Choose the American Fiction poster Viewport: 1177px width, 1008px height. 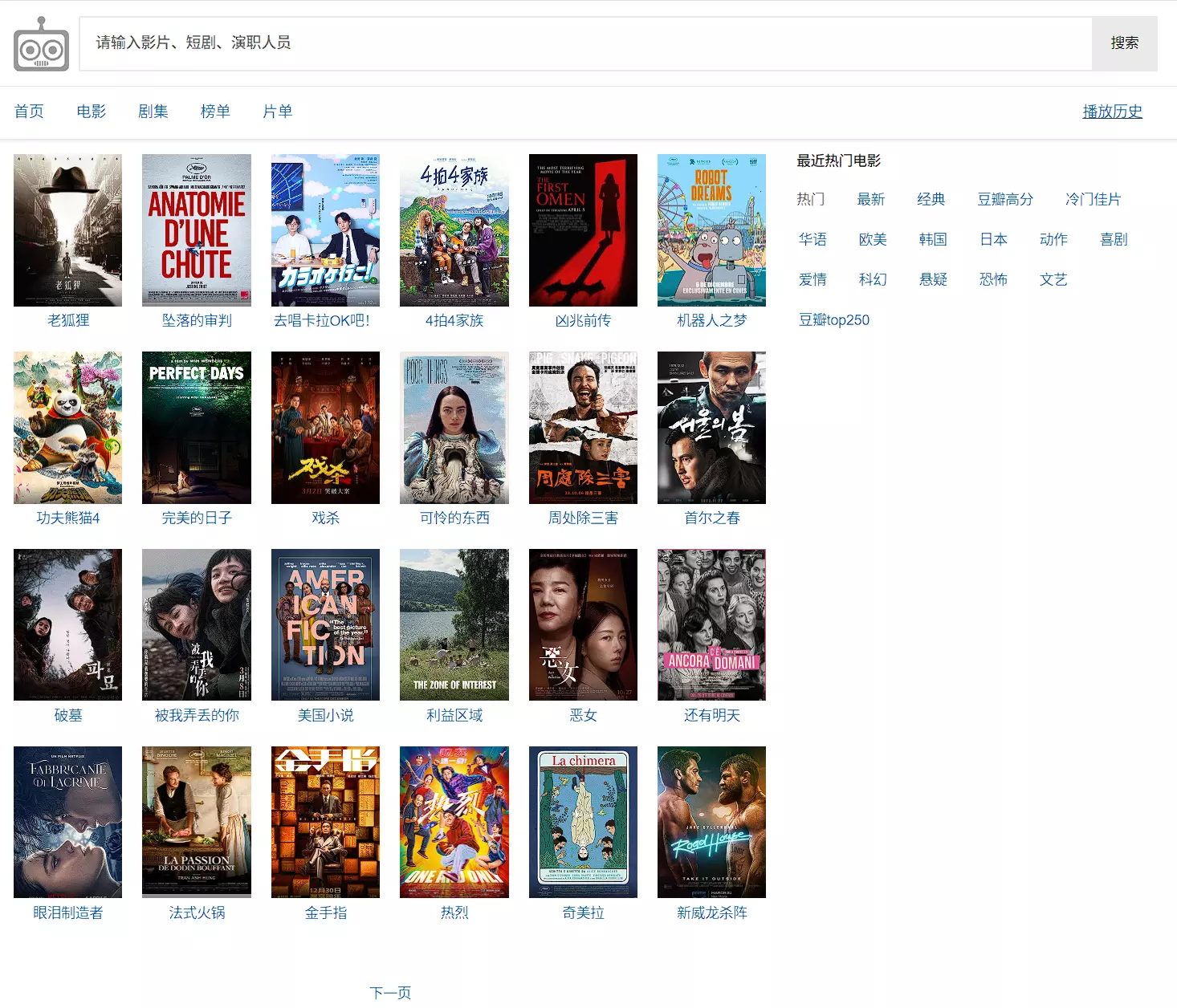click(325, 625)
